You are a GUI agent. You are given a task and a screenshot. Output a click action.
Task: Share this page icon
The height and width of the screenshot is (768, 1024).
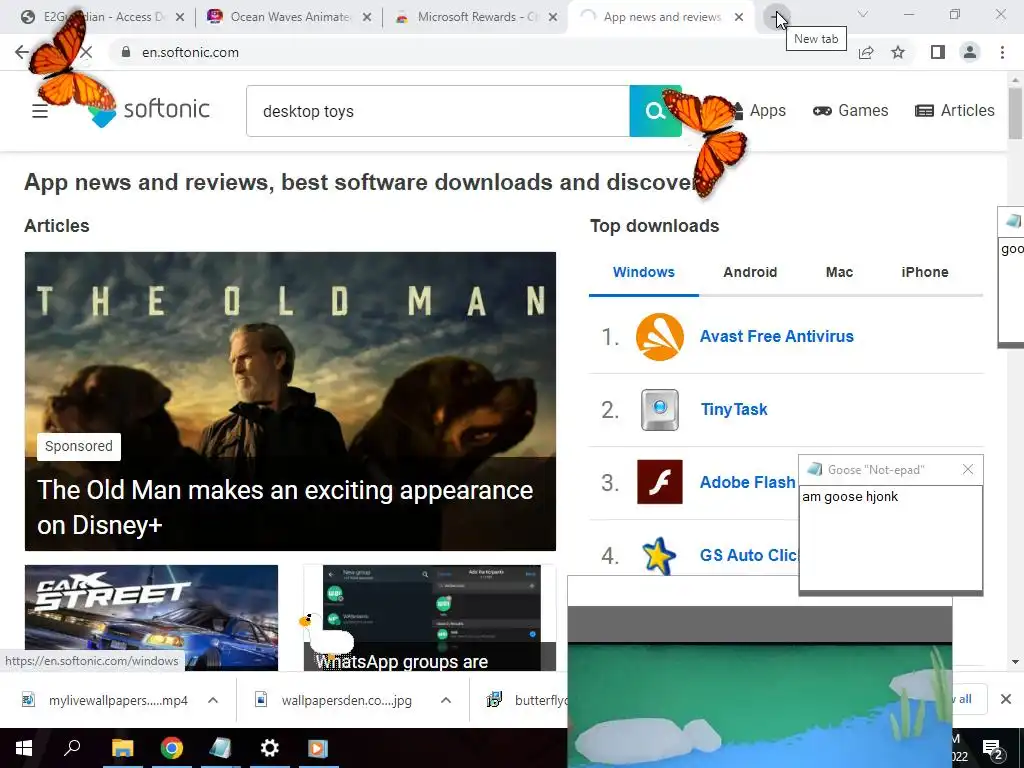pos(866,52)
